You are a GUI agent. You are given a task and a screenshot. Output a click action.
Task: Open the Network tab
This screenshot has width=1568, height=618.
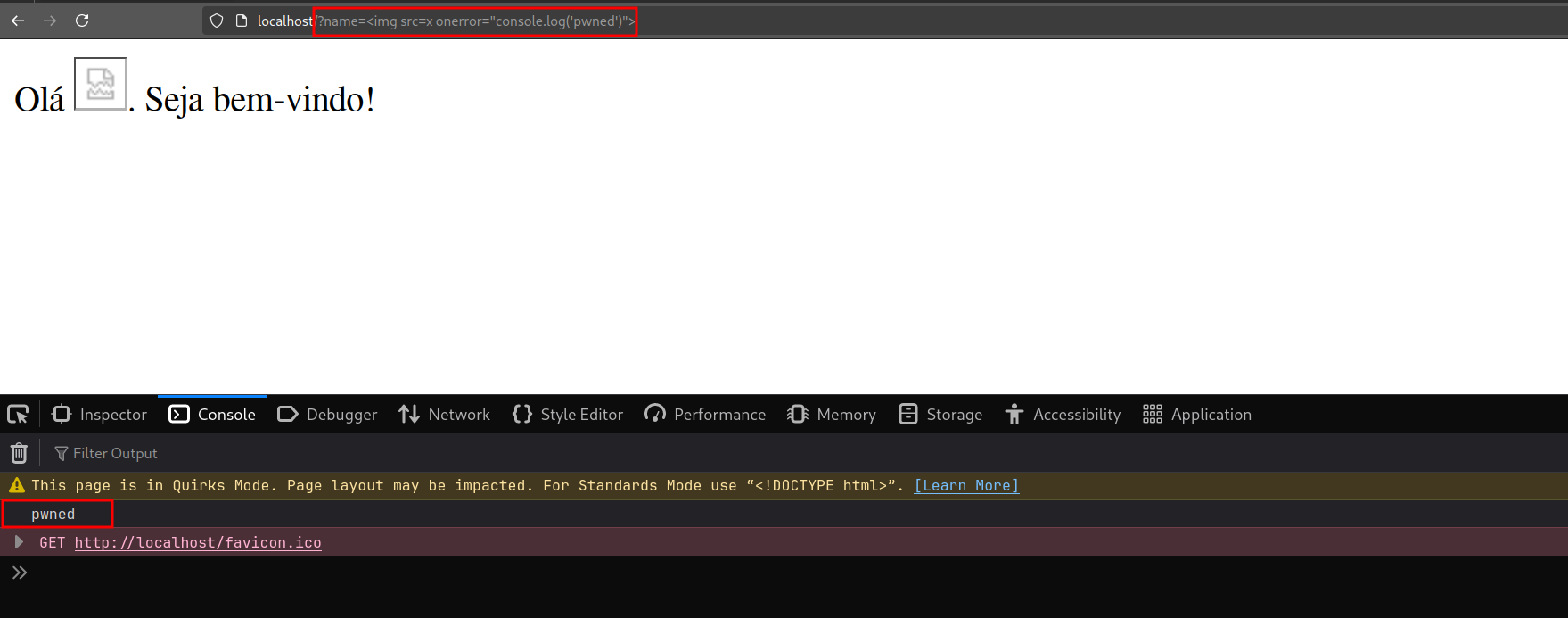point(445,415)
